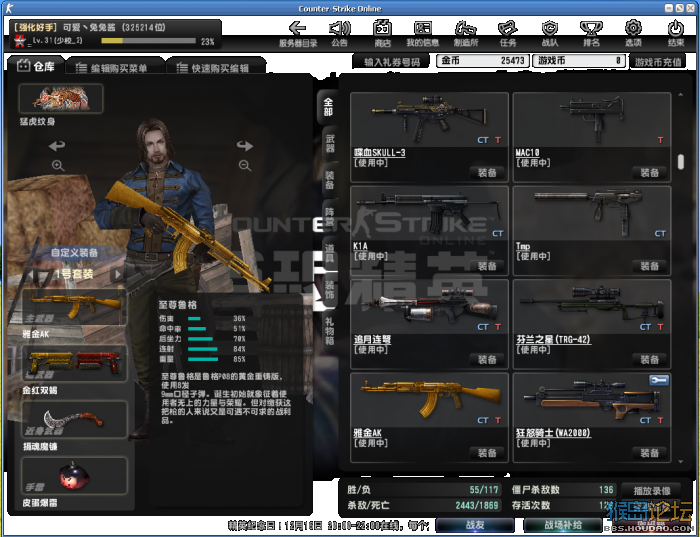
Task: Switch to the 快速购买编辑 tab
Action: (x=216, y=68)
